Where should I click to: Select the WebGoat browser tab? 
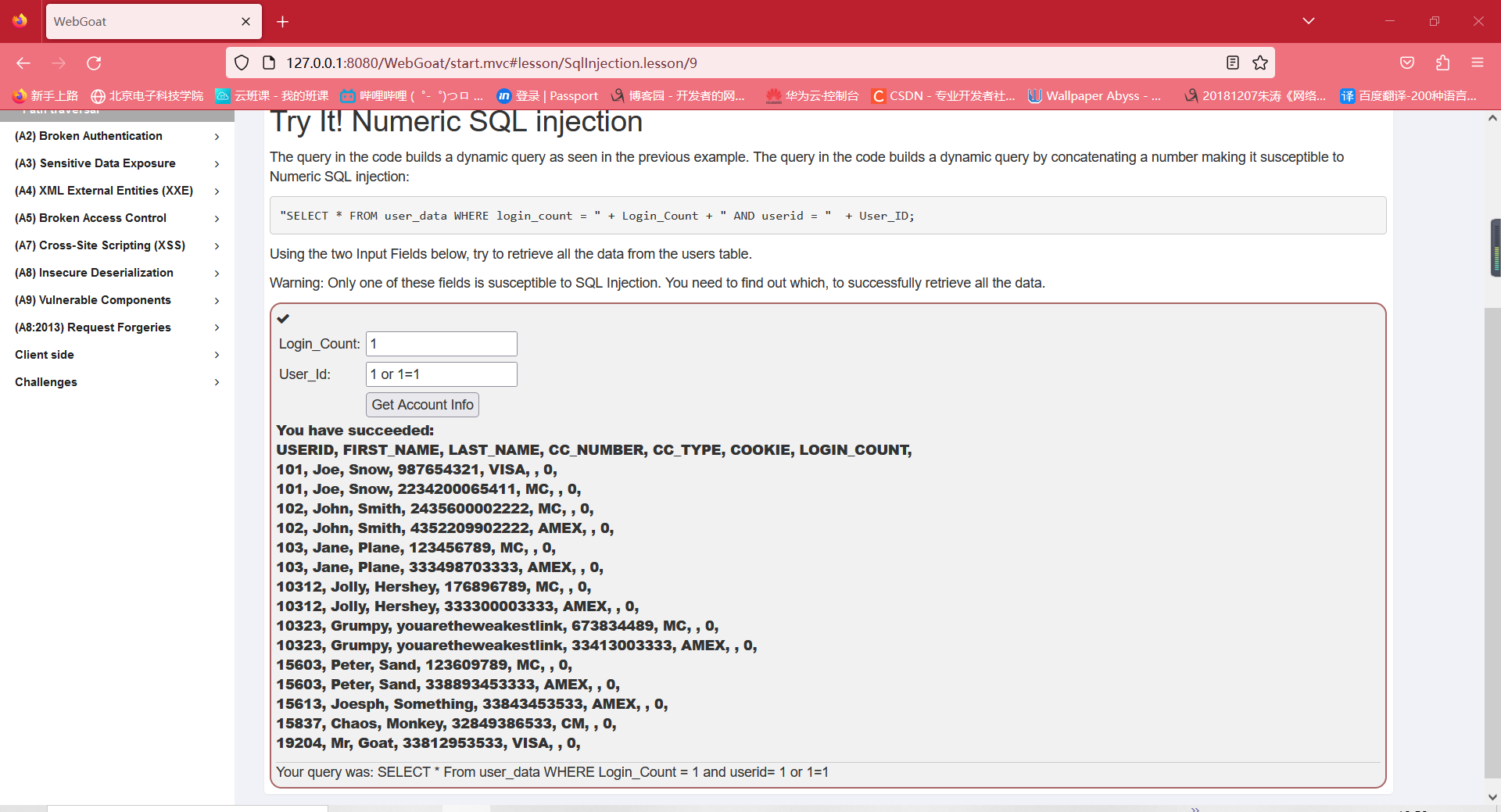(x=154, y=22)
